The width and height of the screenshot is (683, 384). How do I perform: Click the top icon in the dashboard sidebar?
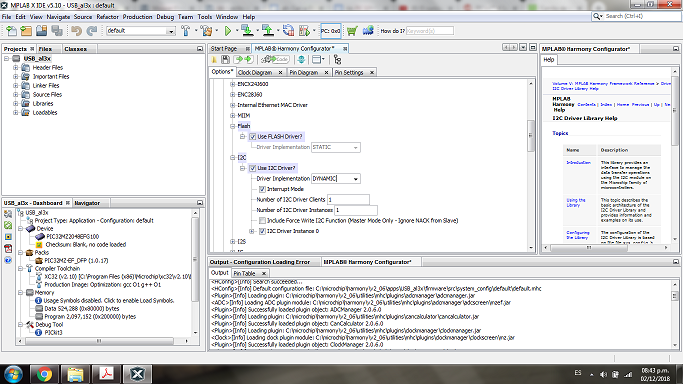point(8,214)
